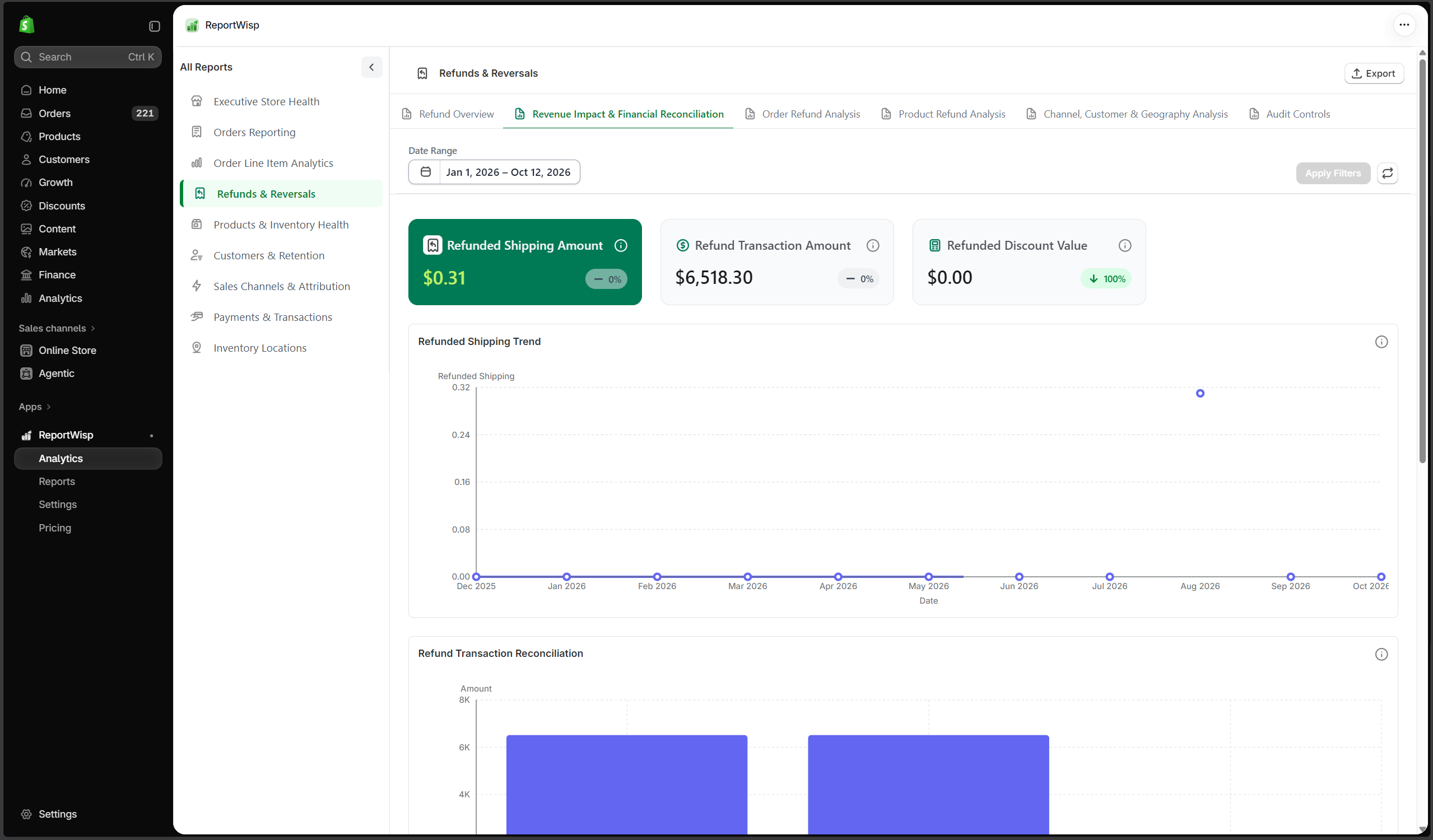Switch to Refund Overview tab
Screen dimensions: 1433x840
[x=448, y=114]
